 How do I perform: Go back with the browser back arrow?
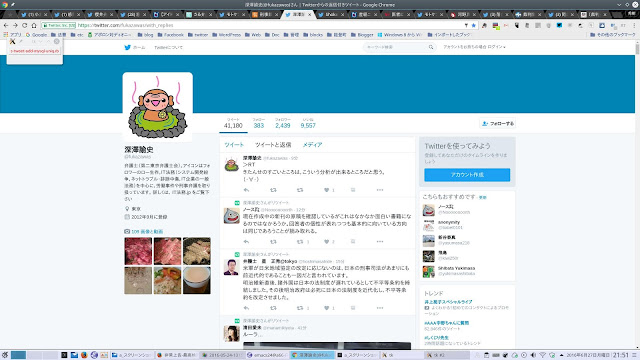pyautogui.click(x=6, y=25)
